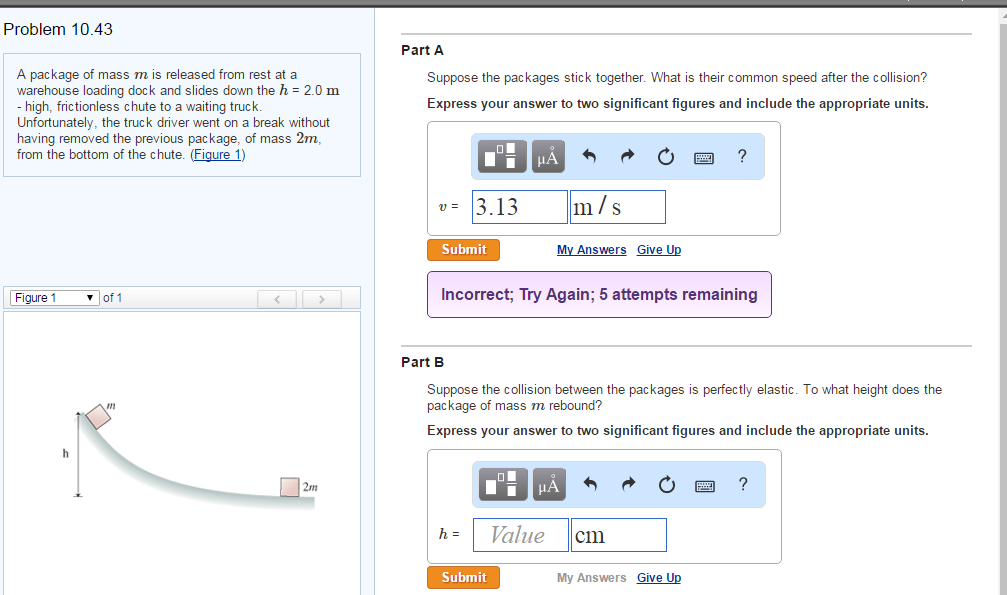Reset the Part A answer field

pyautogui.click(x=666, y=156)
